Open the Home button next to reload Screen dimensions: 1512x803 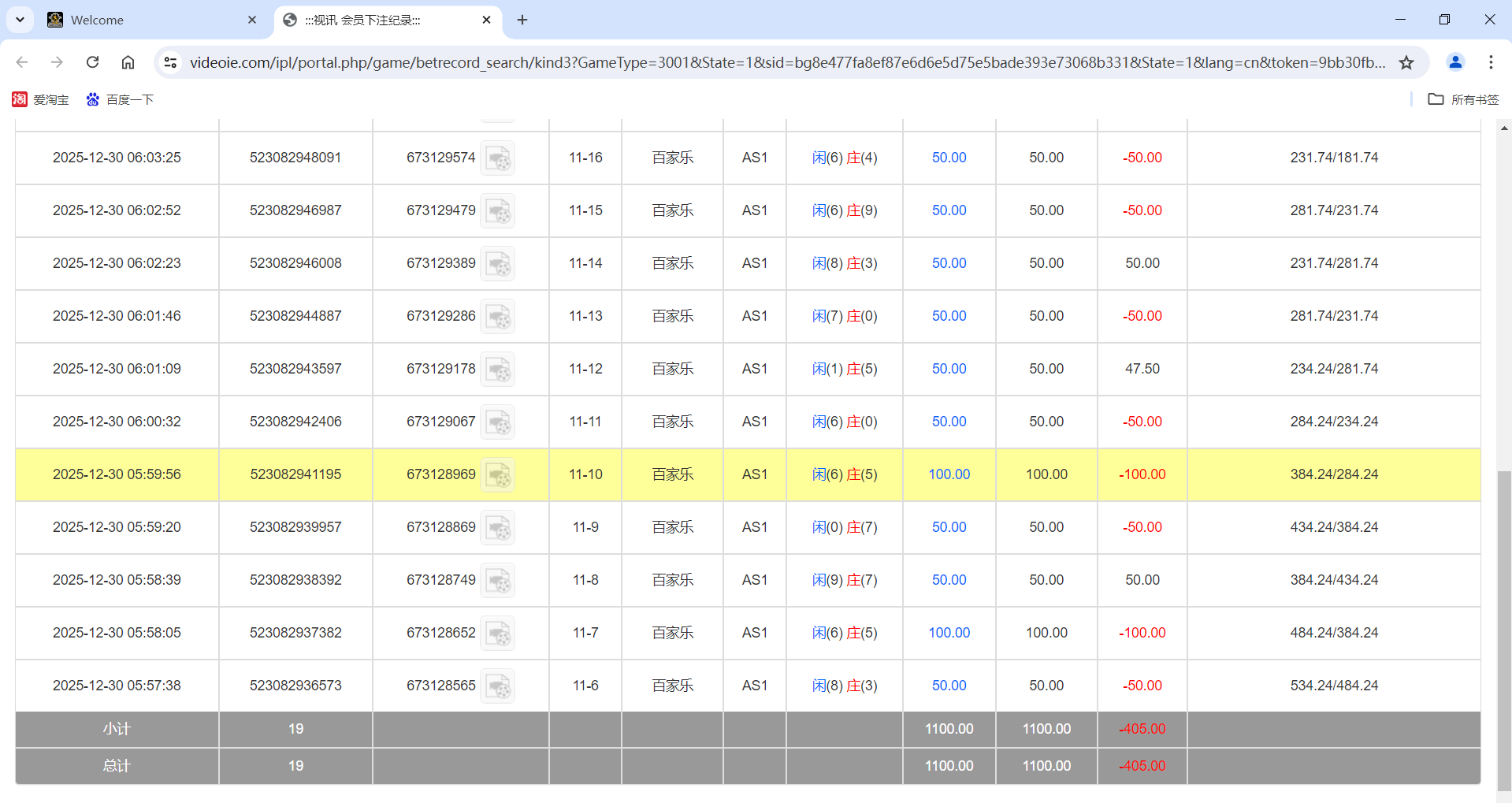coord(128,62)
